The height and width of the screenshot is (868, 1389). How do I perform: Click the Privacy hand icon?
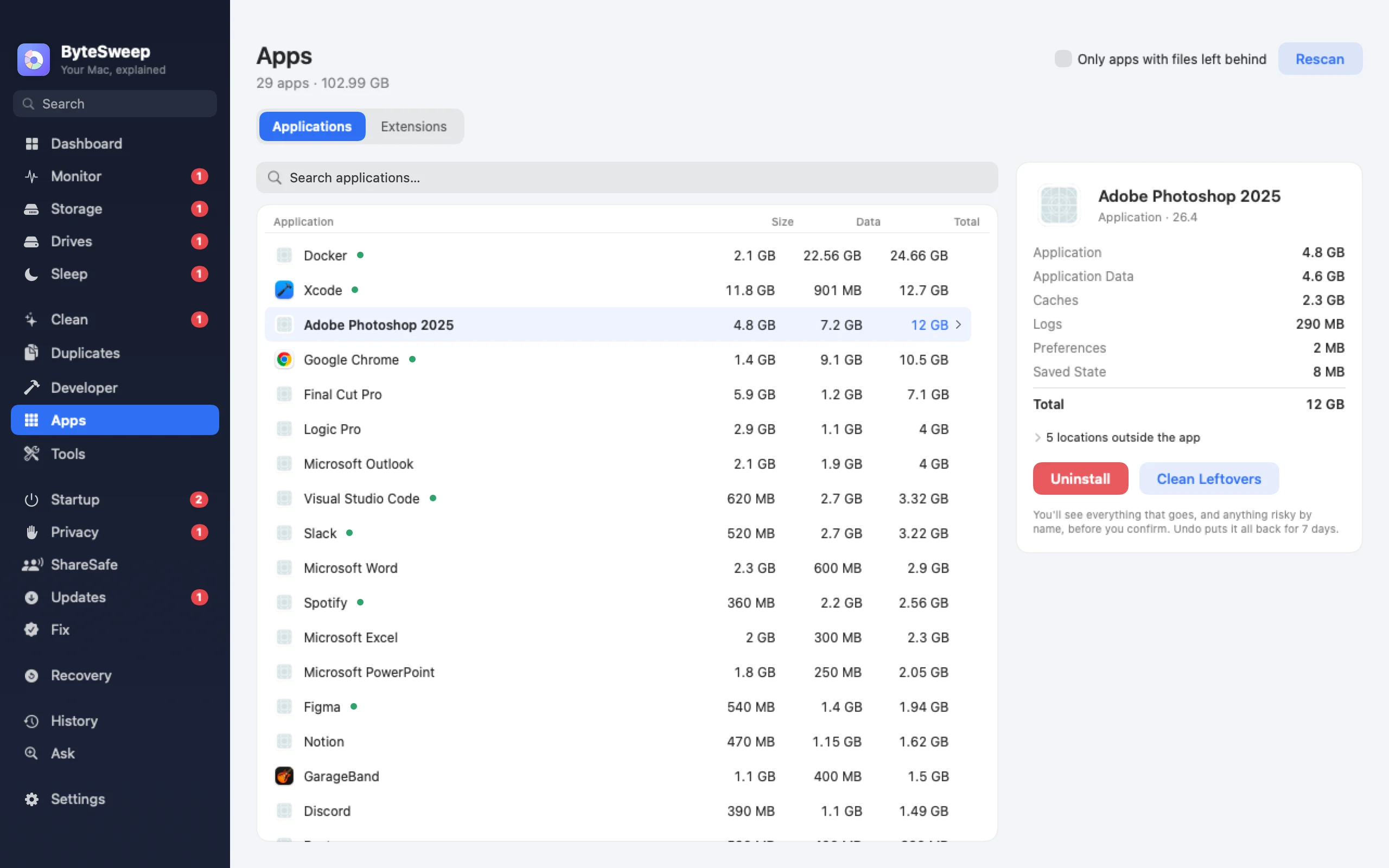pos(31,532)
